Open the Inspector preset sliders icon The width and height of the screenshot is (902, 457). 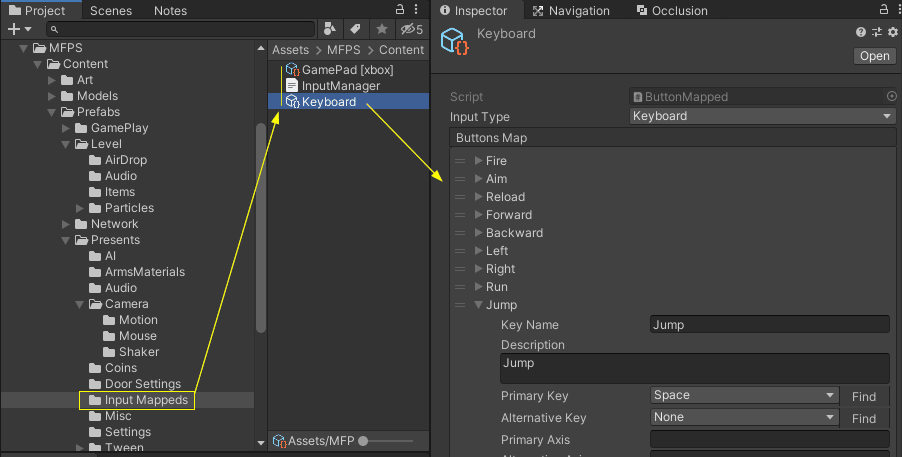coord(876,33)
